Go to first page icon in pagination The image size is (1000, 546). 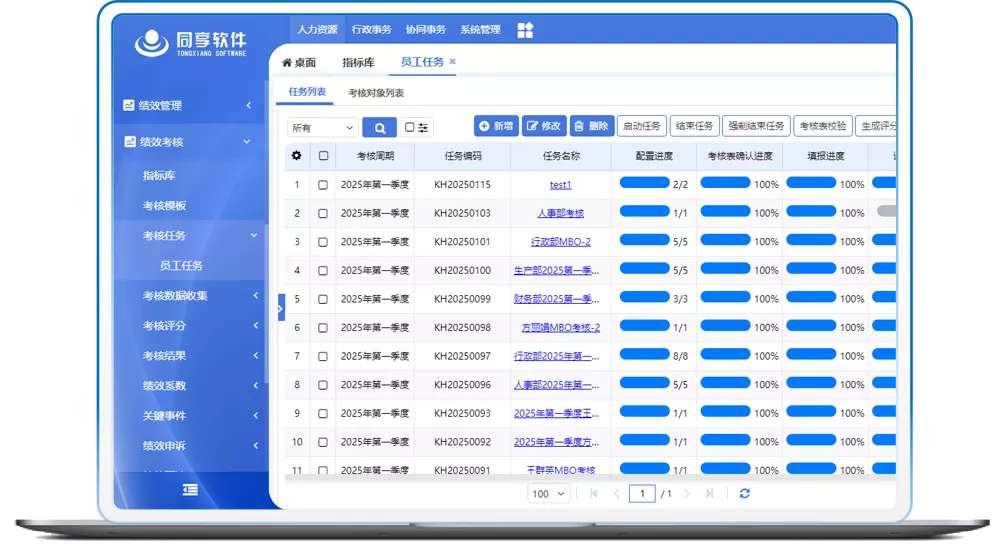click(x=594, y=493)
